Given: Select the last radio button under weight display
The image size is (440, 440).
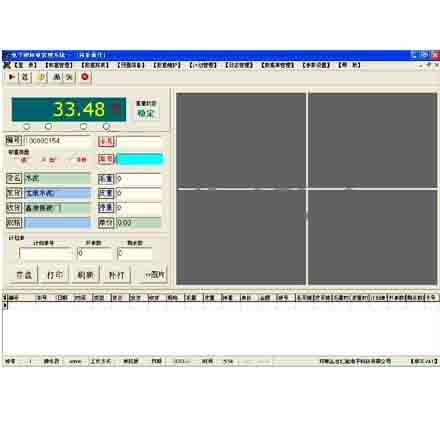Looking at the screenshot, I should pyautogui.click(x=106, y=126).
